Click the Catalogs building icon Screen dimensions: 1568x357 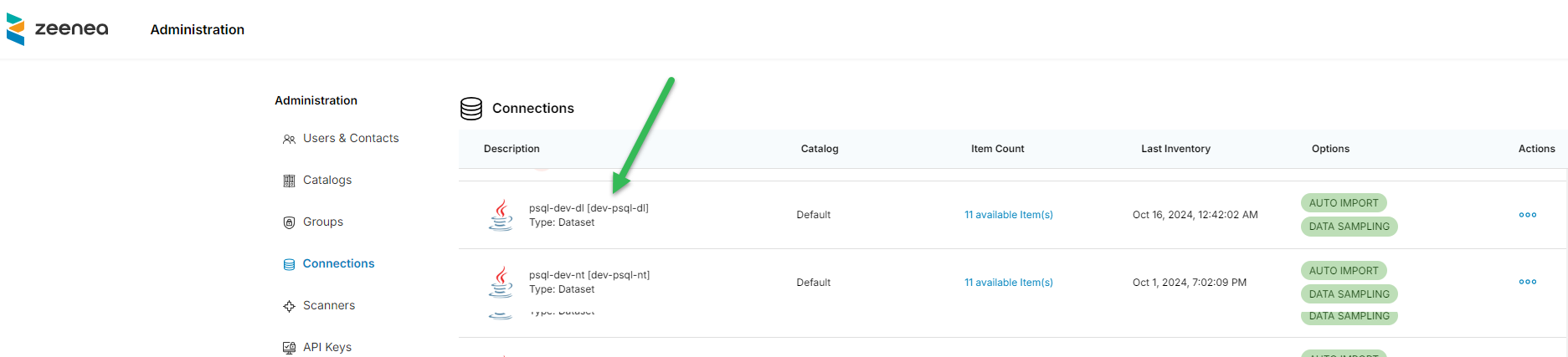(289, 181)
